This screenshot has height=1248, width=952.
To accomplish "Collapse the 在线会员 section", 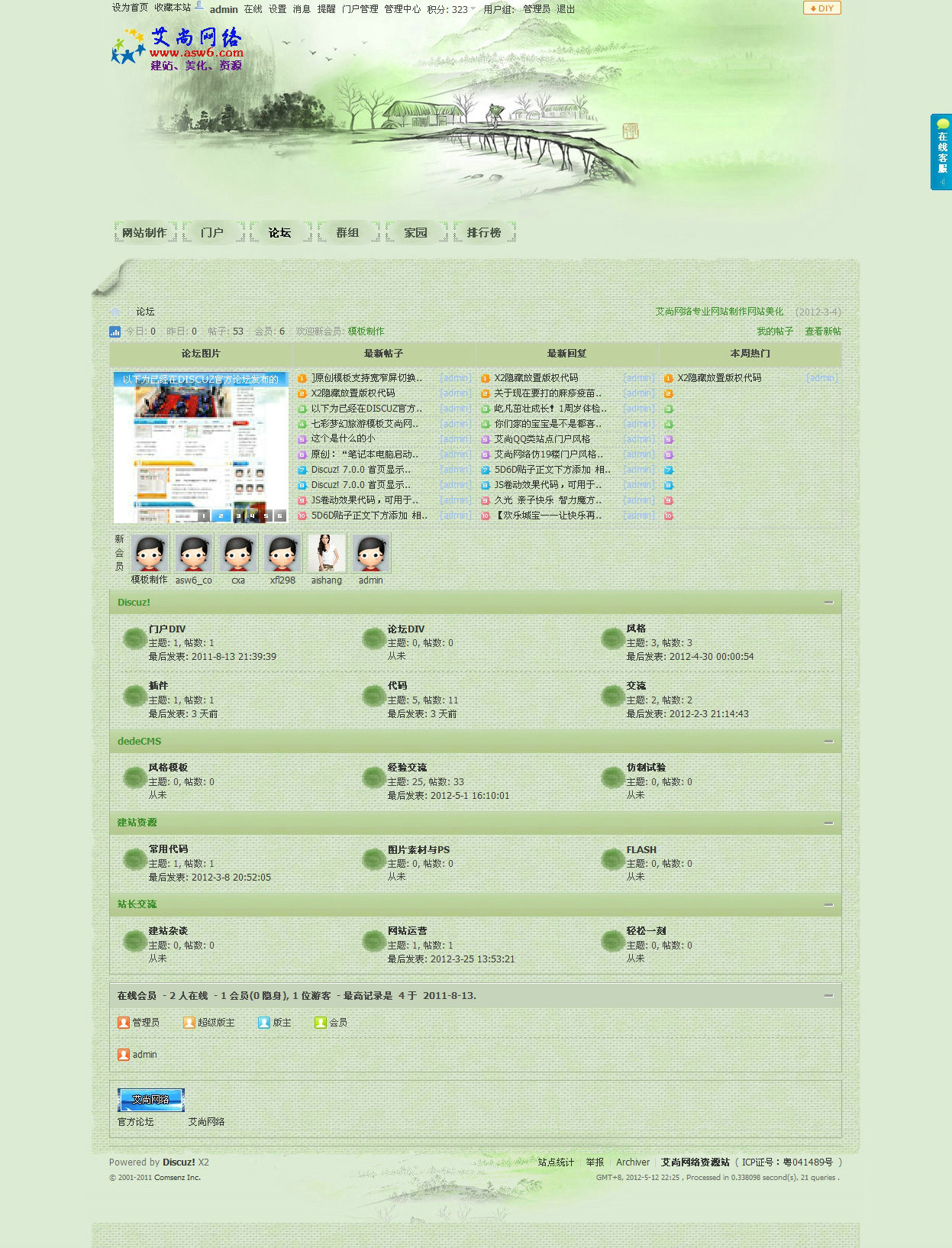I will (828, 996).
